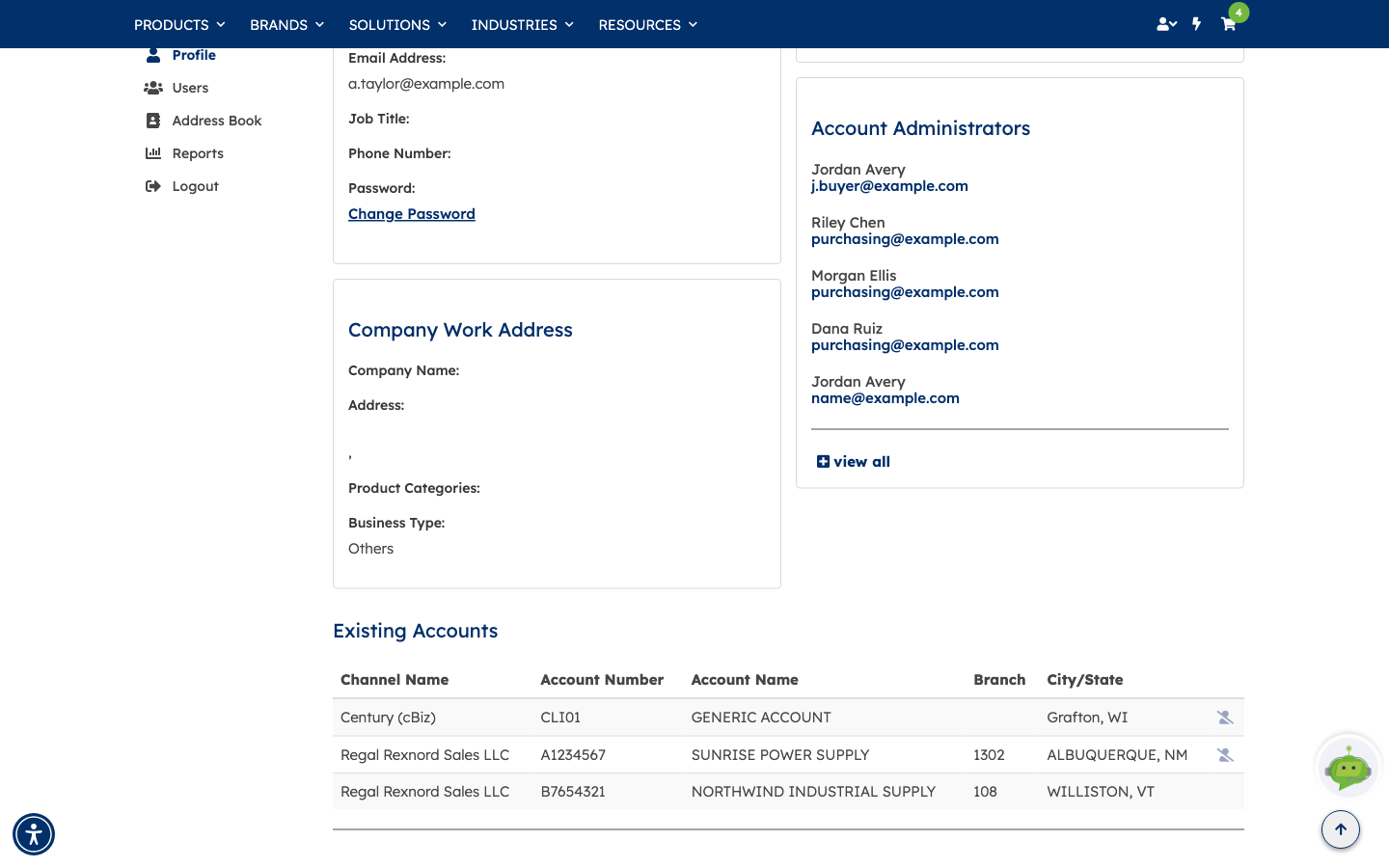This screenshot has width=1389, height=868.
Task: Click the view all administrators link
Action: click(x=854, y=462)
